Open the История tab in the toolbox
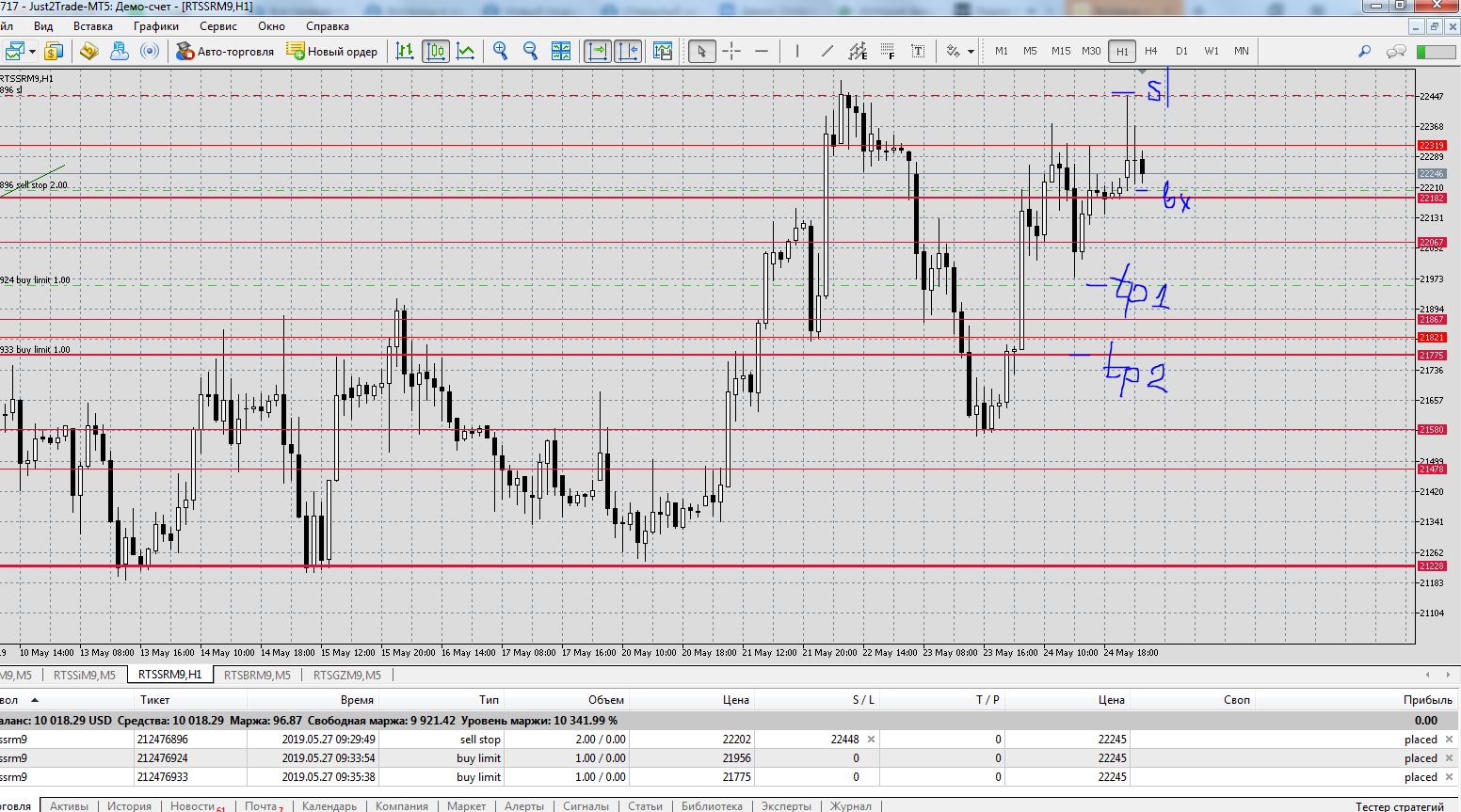1461x812 pixels. [129, 806]
